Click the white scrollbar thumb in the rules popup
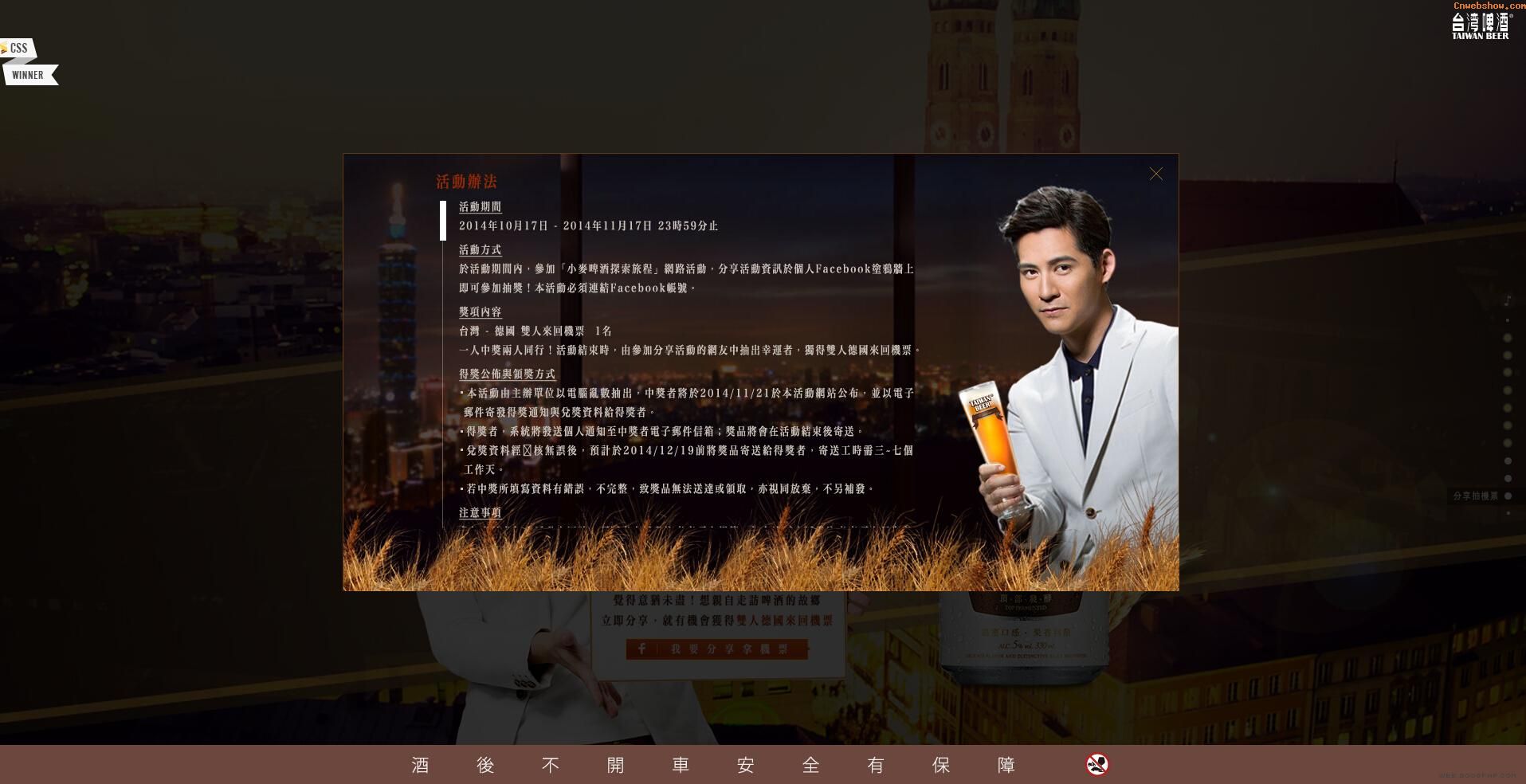The height and width of the screenshot is (784, 1526). [443, 221]
